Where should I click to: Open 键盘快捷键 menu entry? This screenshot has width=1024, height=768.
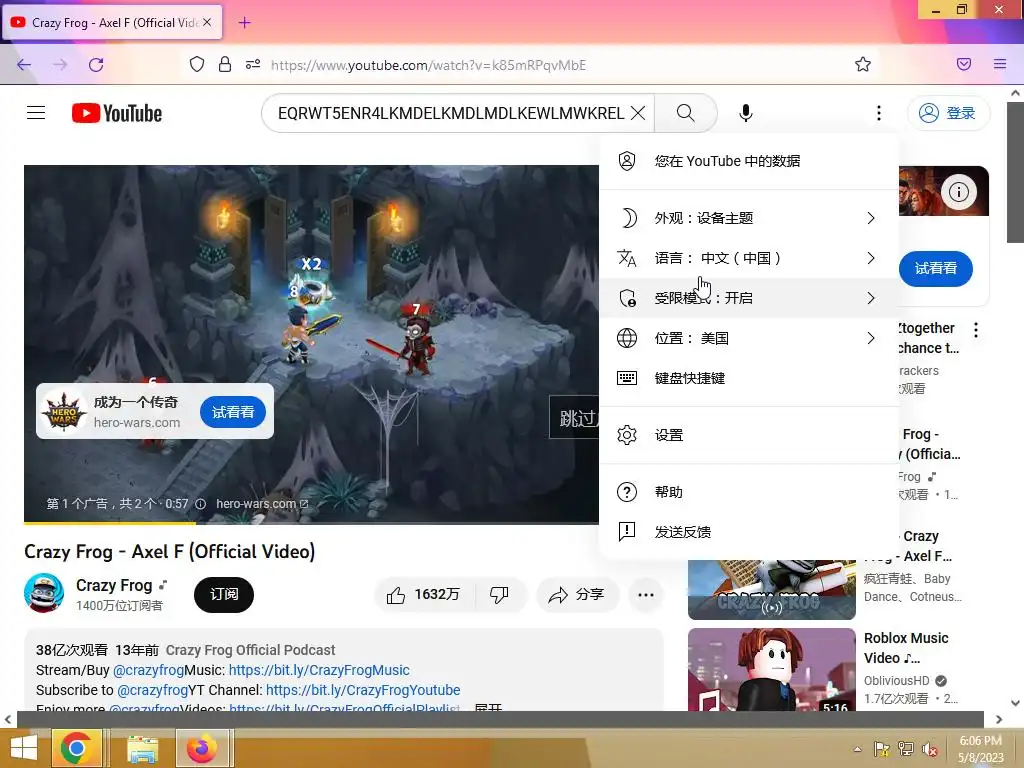coord(749,378)
